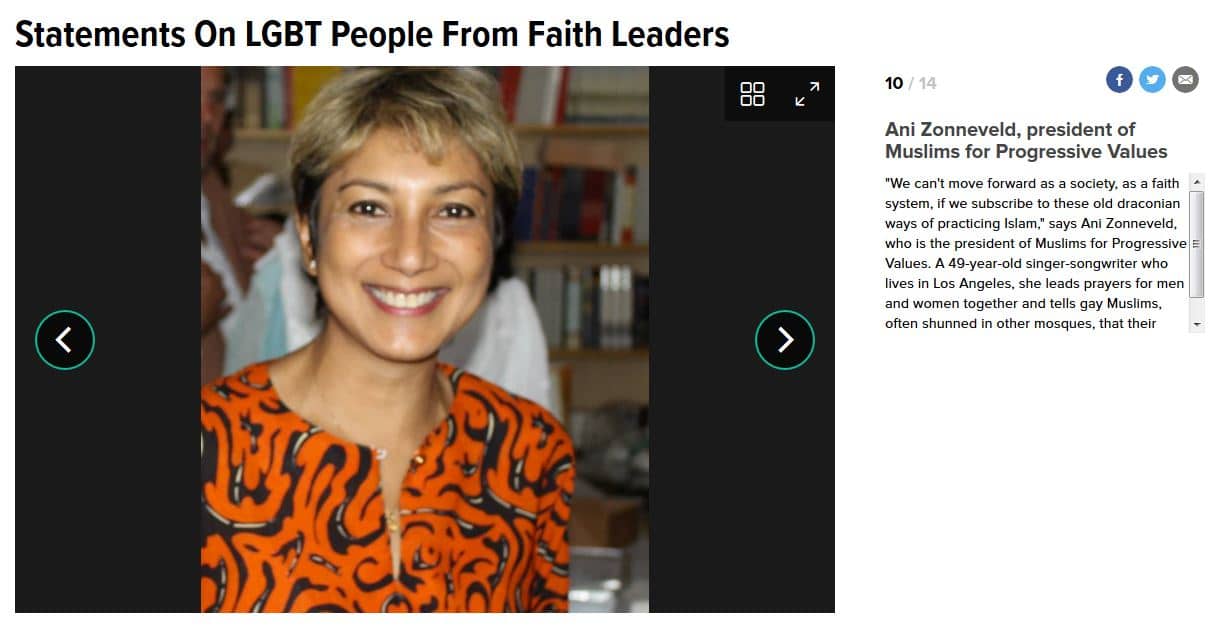The image size is (1222, 632).
Task: Expand the photo to fullscreen
Action: 807,94
